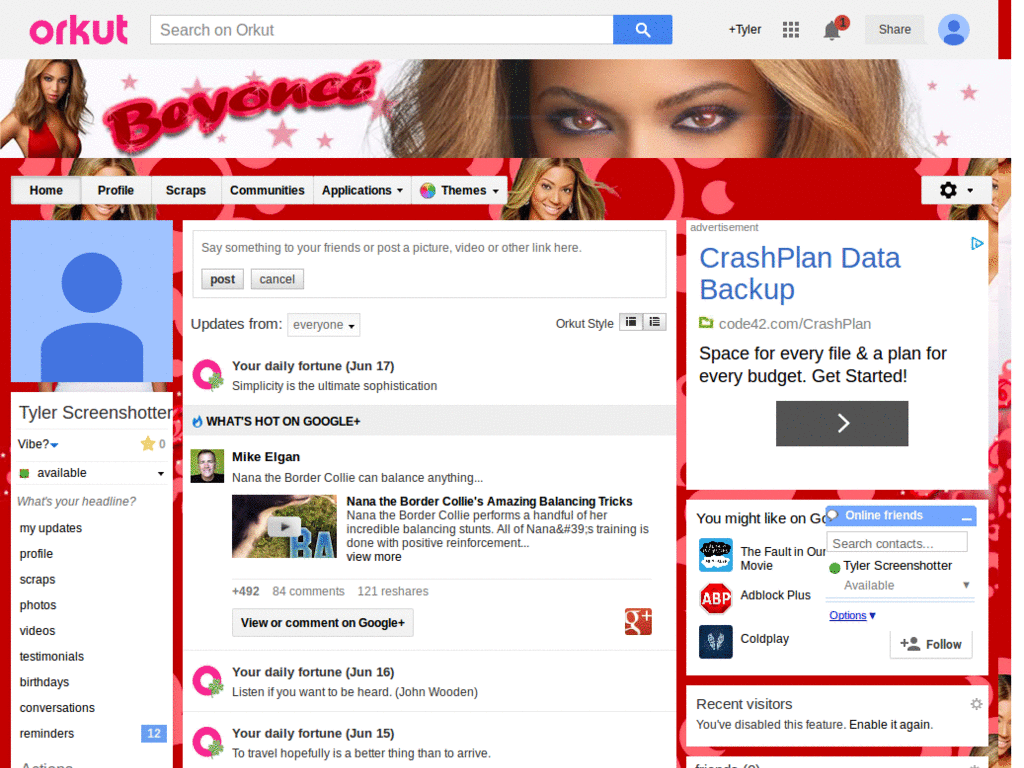The width and height of the screenshot is (1024, 768).
Task: Click +Tyler in the header
Action: tap(744, 29)
